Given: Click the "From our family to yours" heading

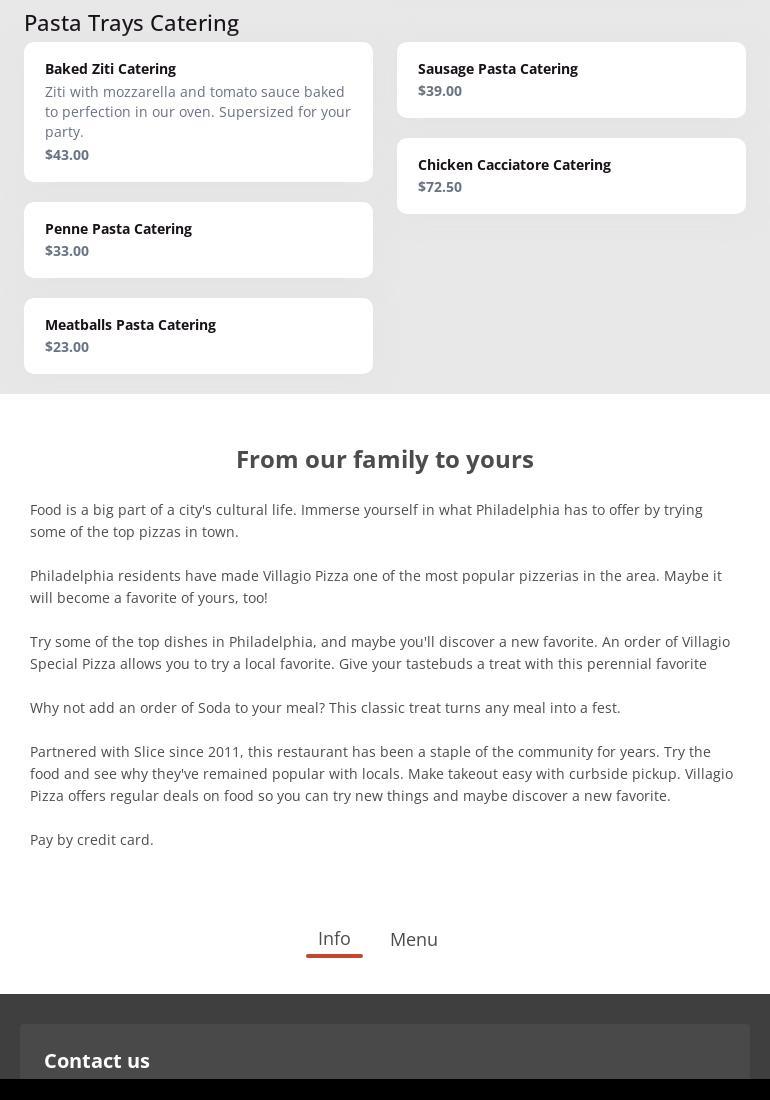Looking at the screenshot, I should click(385, 459).
